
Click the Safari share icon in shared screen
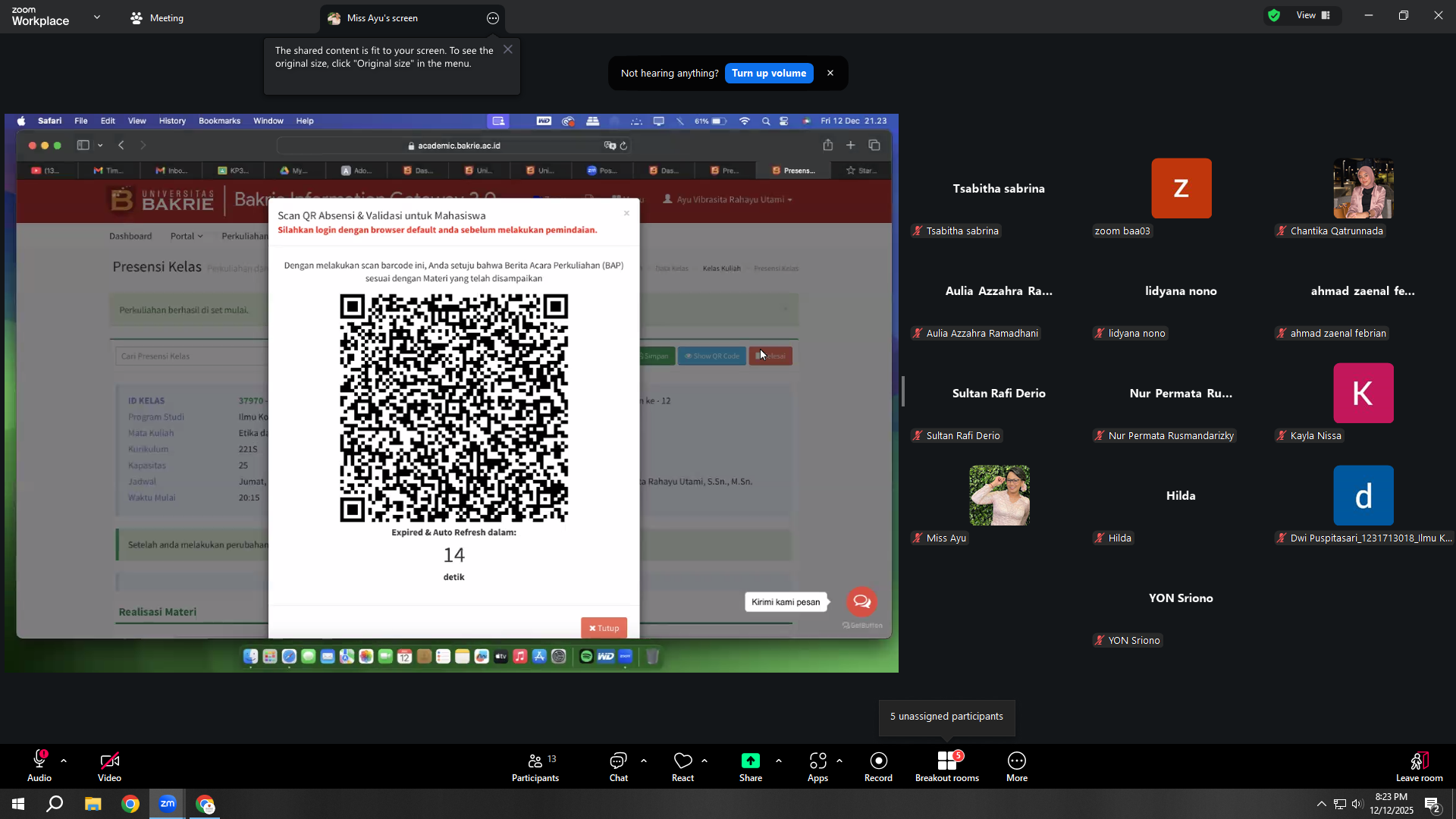pos(828,145)
